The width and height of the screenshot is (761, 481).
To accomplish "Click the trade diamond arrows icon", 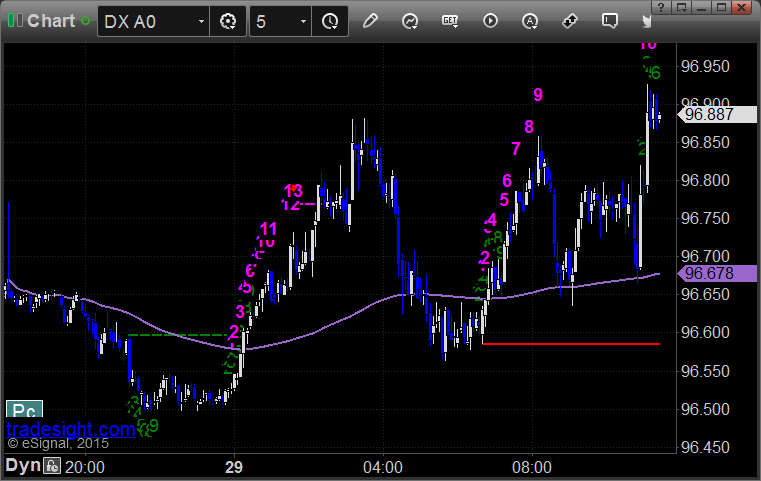I will click(570, 21).
